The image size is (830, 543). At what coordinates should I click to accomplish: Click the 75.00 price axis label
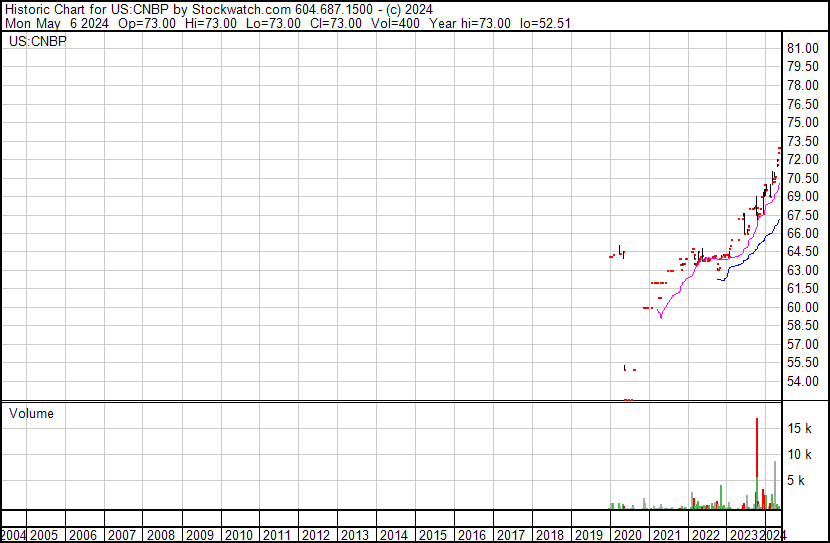pos(802,122)
